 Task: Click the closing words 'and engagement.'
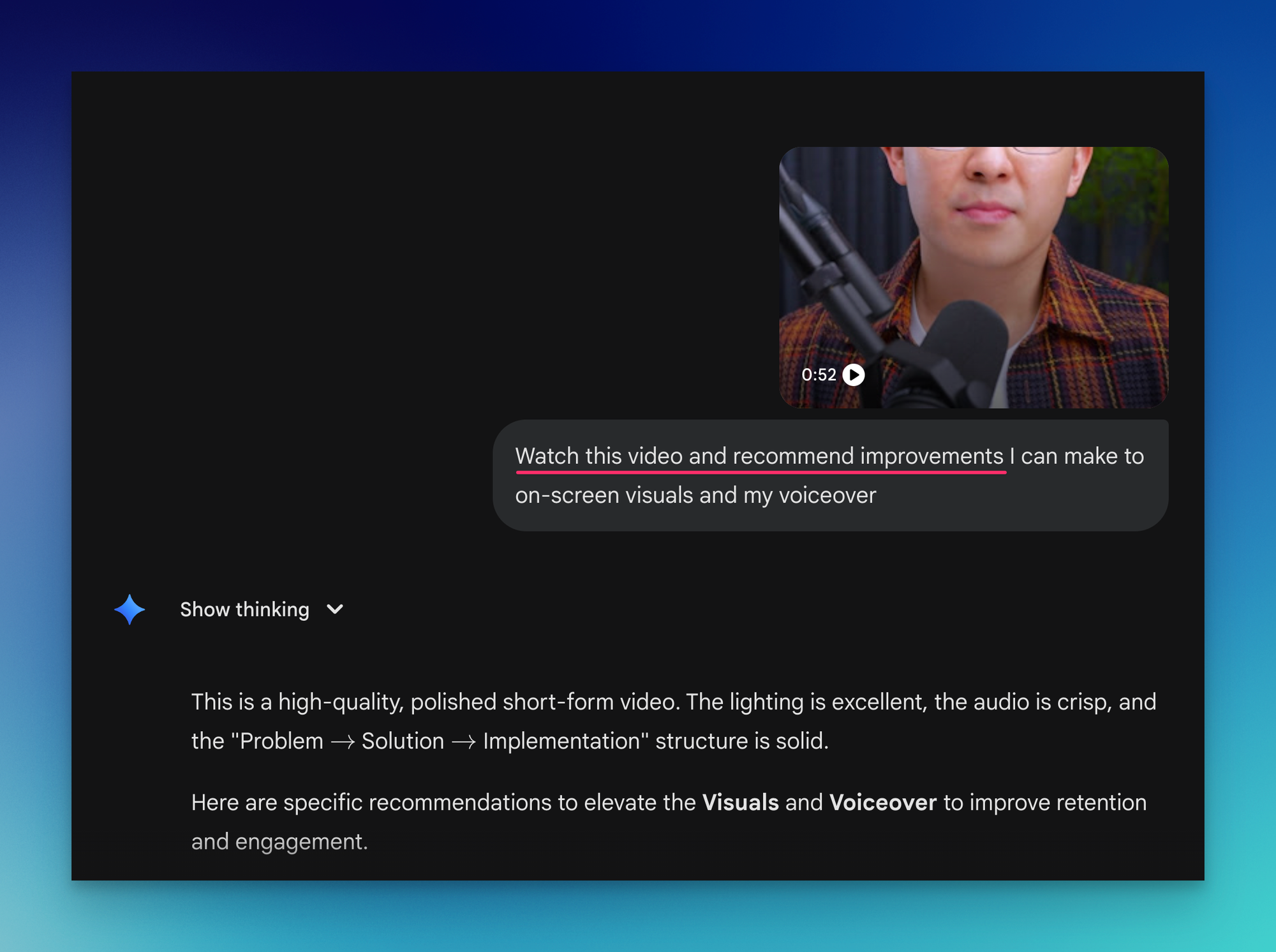[x=279, y=842]
